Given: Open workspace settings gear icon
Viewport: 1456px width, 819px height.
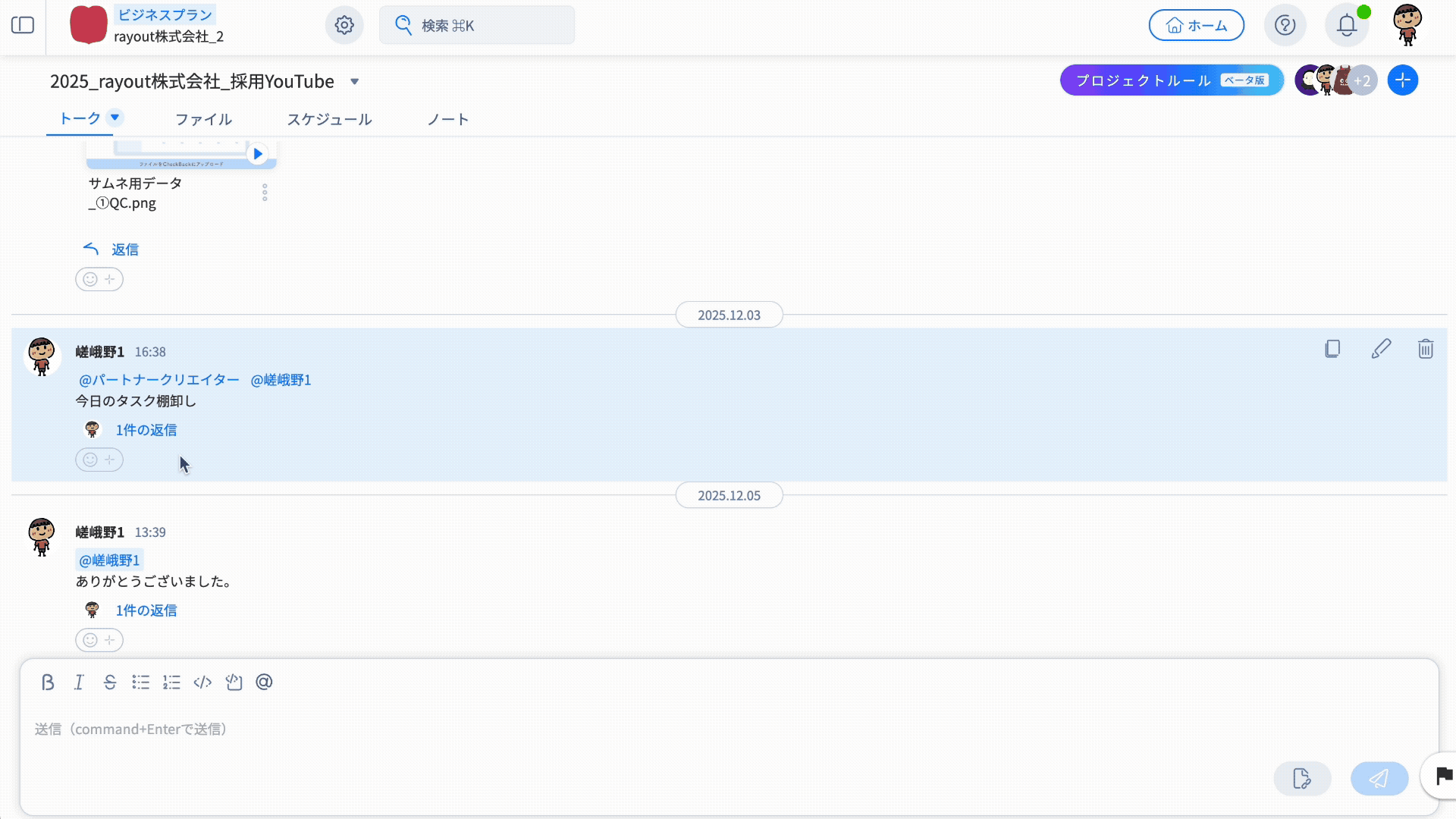Looking at the screenshot, I should click(344, 25).
